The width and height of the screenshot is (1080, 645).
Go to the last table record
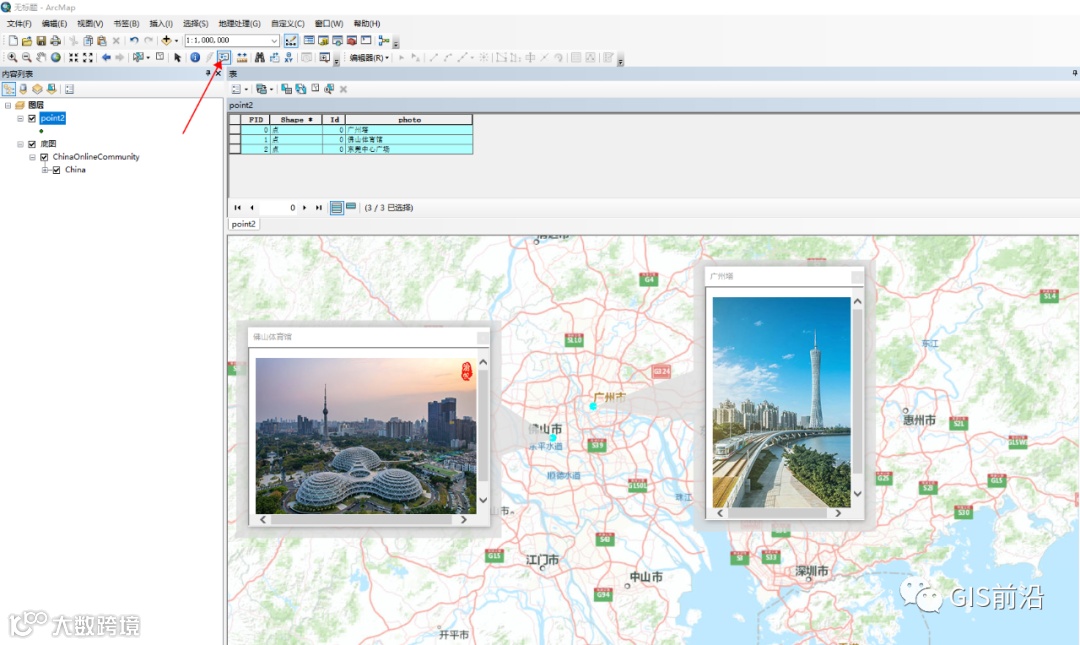pyautogui.click(x=319, y=208)
